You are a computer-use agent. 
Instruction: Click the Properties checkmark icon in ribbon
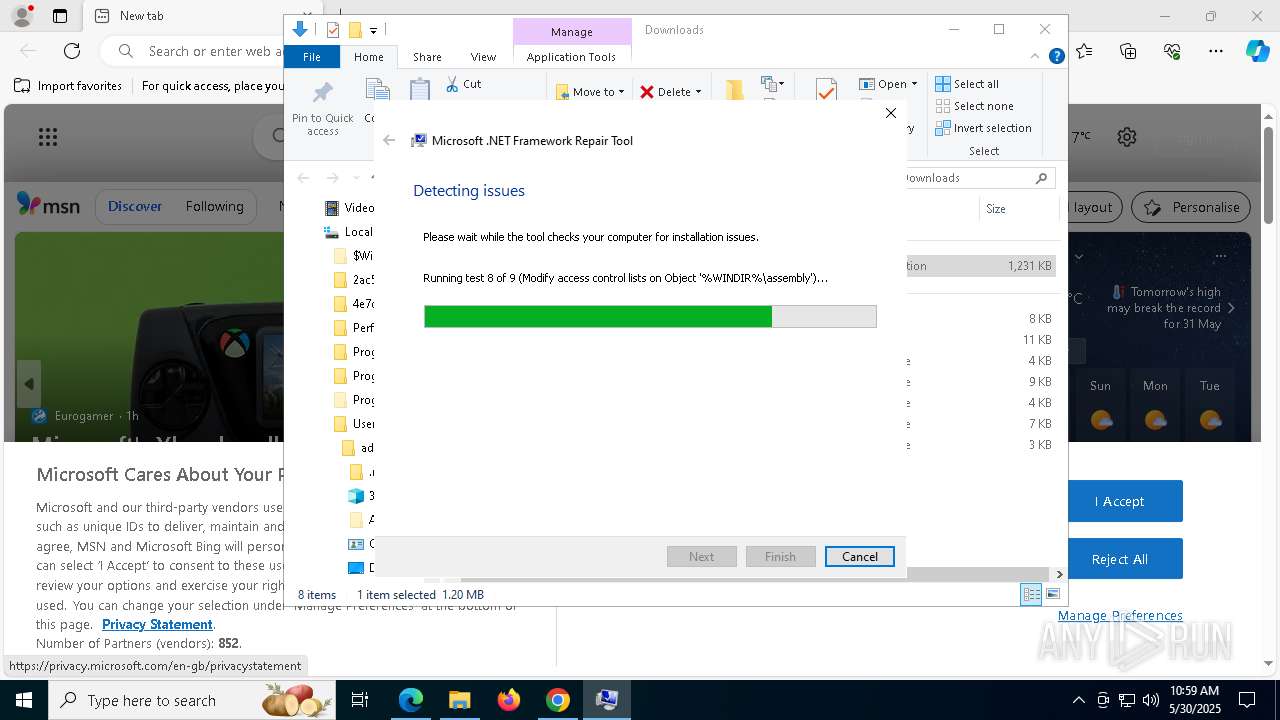(x=826, y=90)
